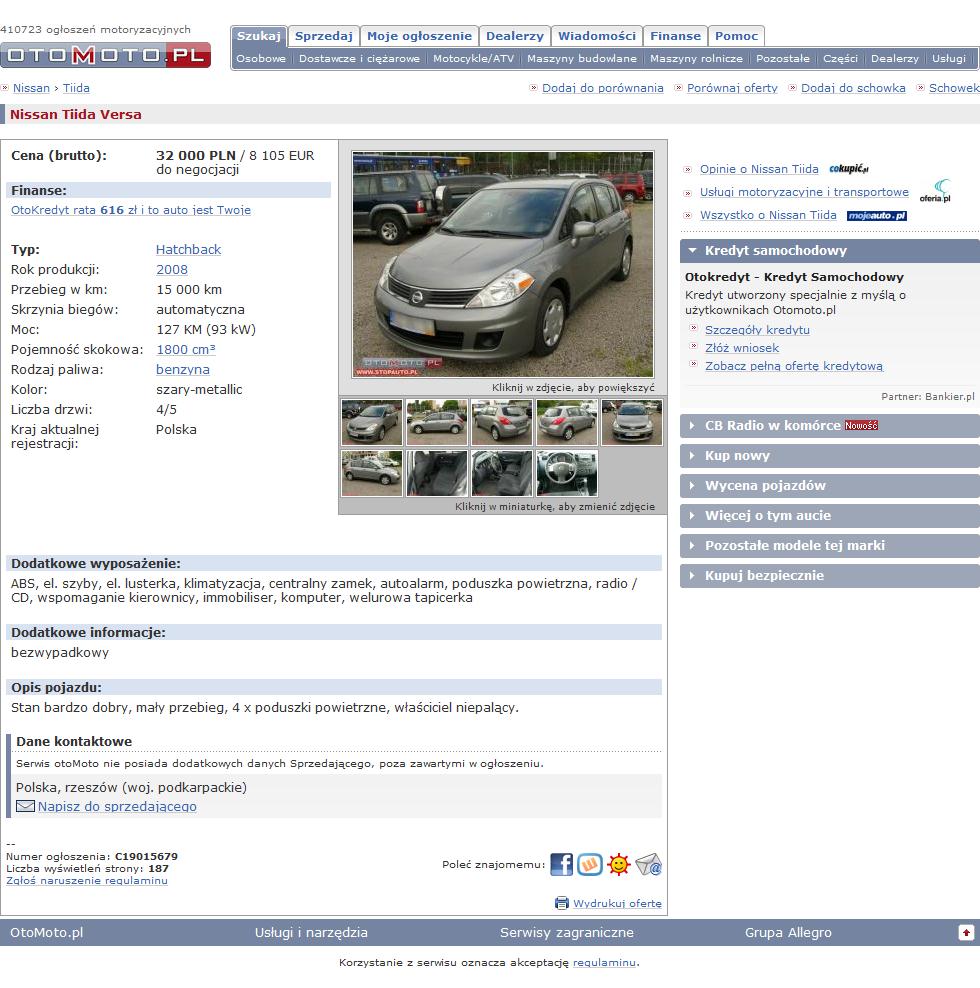Expand the CB Radio w komórce section
This screenshot has height=988, width=980.
(829, 426)
